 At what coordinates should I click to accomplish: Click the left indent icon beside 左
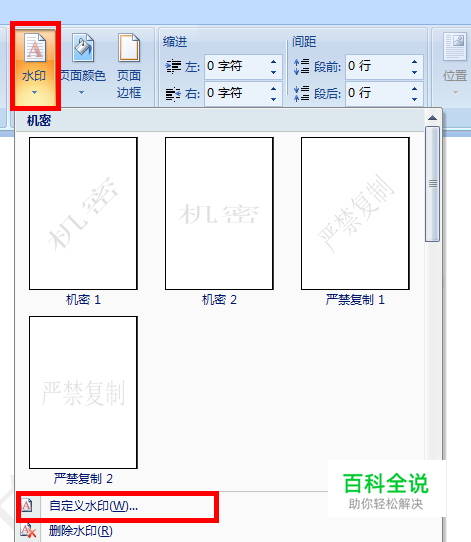173,66
